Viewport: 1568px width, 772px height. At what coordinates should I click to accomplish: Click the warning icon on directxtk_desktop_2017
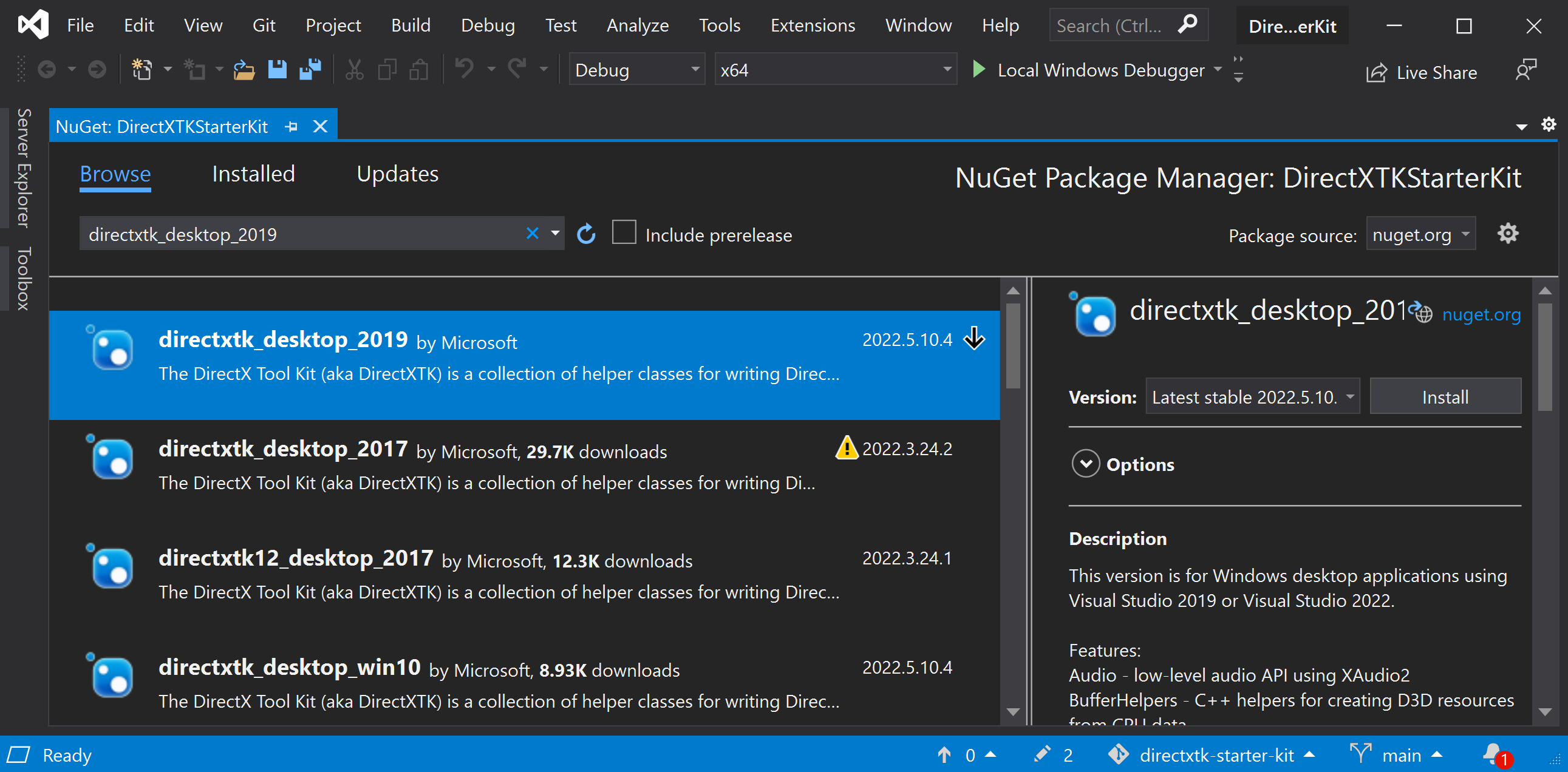pos(847,448)
